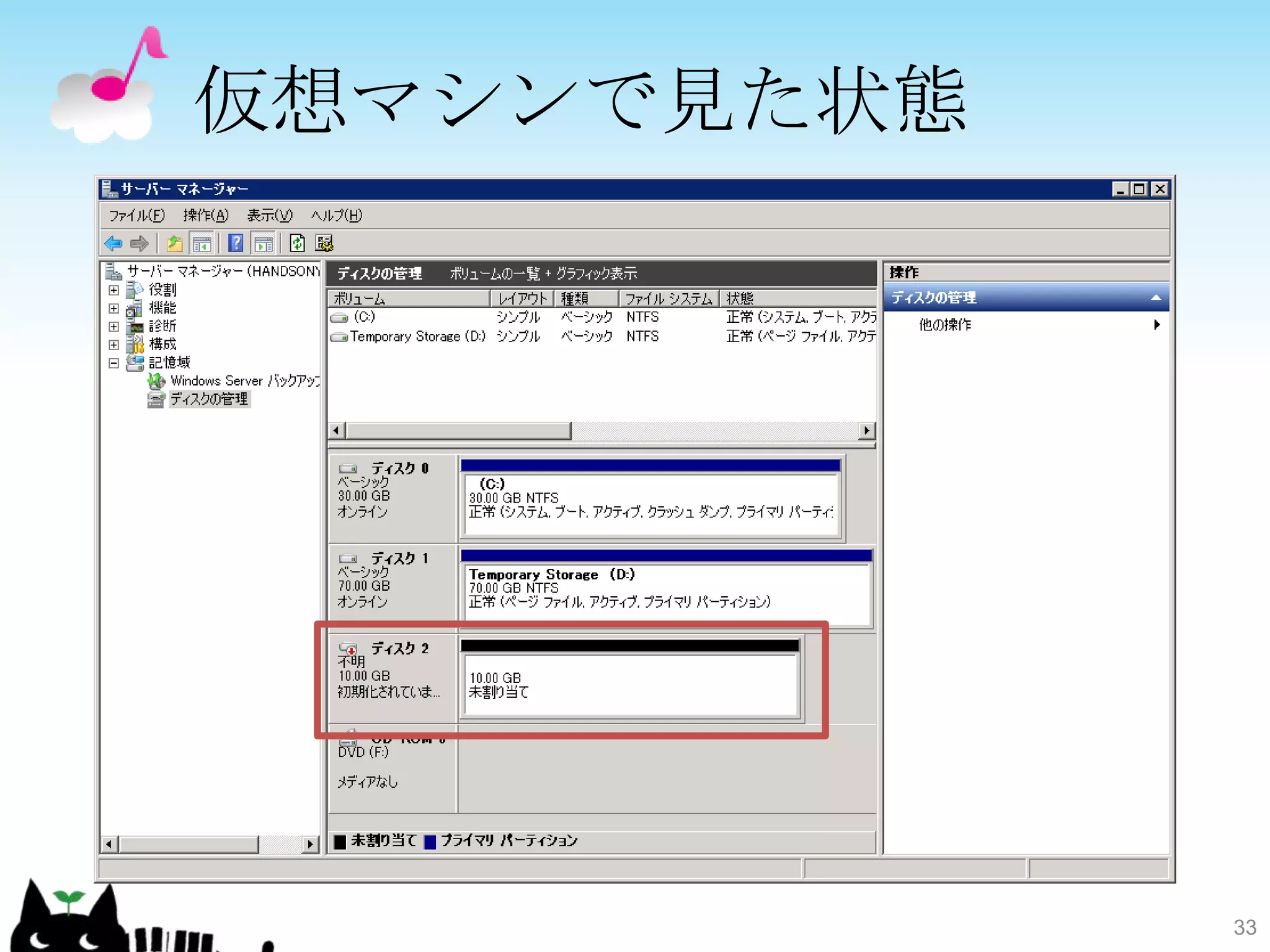
Task: Click the ディスク 0 label panel
Action: pos(393,498)
